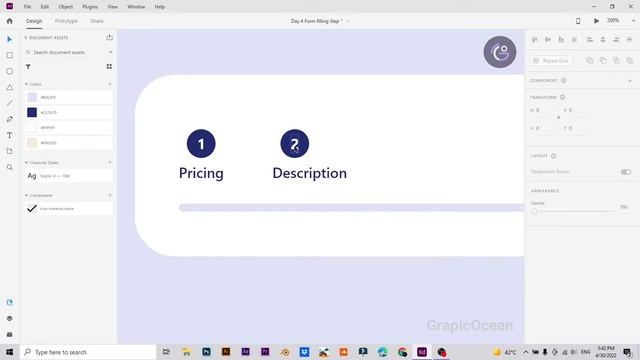Select the Line tool
The image size is (640, 360).
[10, 103]
